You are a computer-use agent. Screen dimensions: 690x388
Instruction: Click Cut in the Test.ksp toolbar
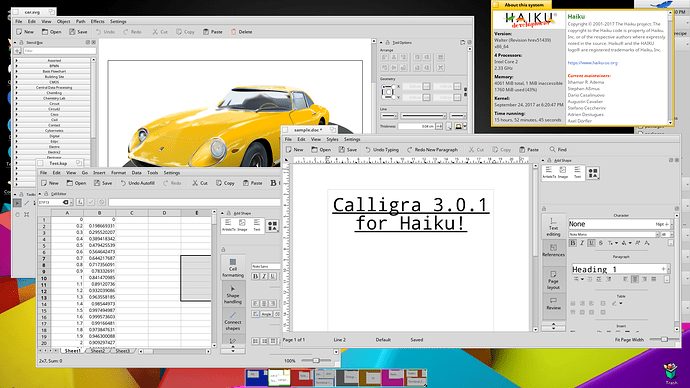199,183
